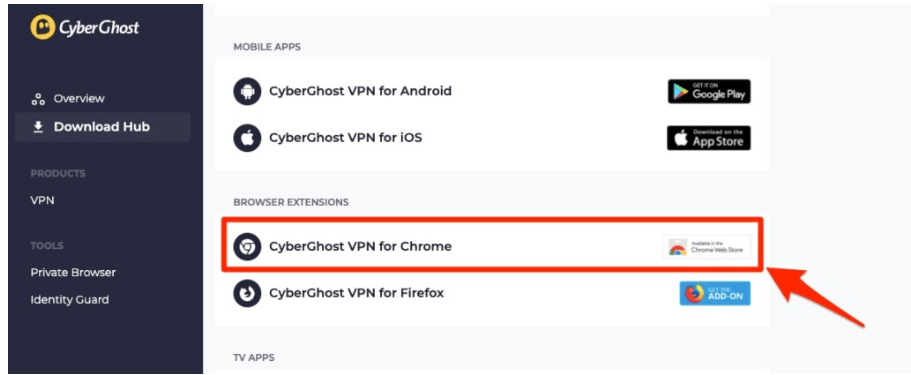Click the CyberGhost ghost logo icon

(42, 27)
